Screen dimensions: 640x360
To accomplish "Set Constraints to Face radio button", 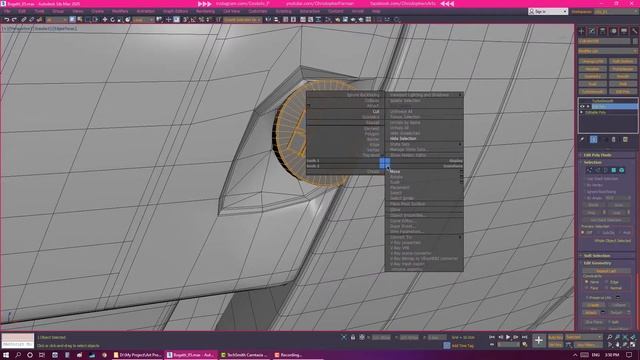I will (x=587, y=288).
